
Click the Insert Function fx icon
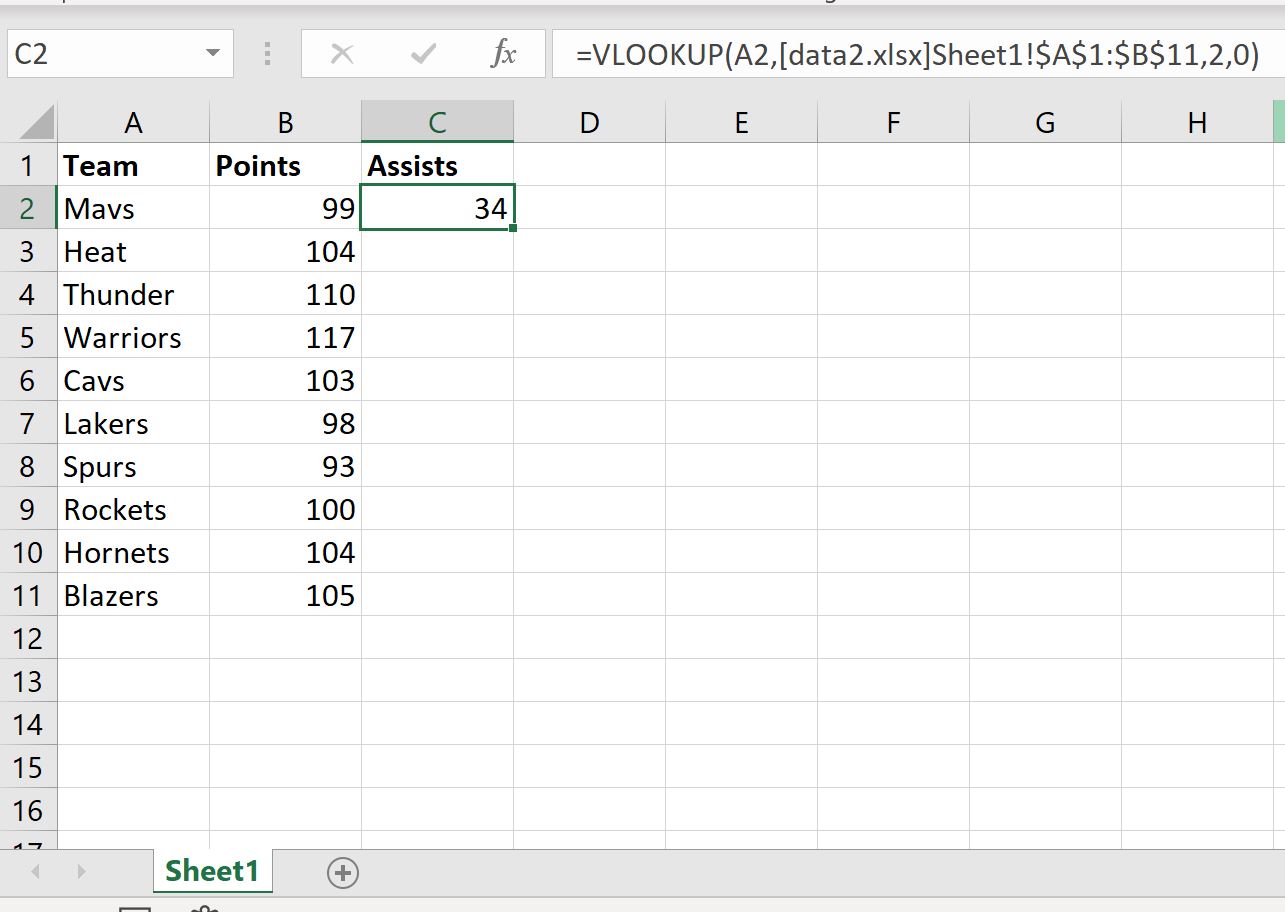pos(504,55)
